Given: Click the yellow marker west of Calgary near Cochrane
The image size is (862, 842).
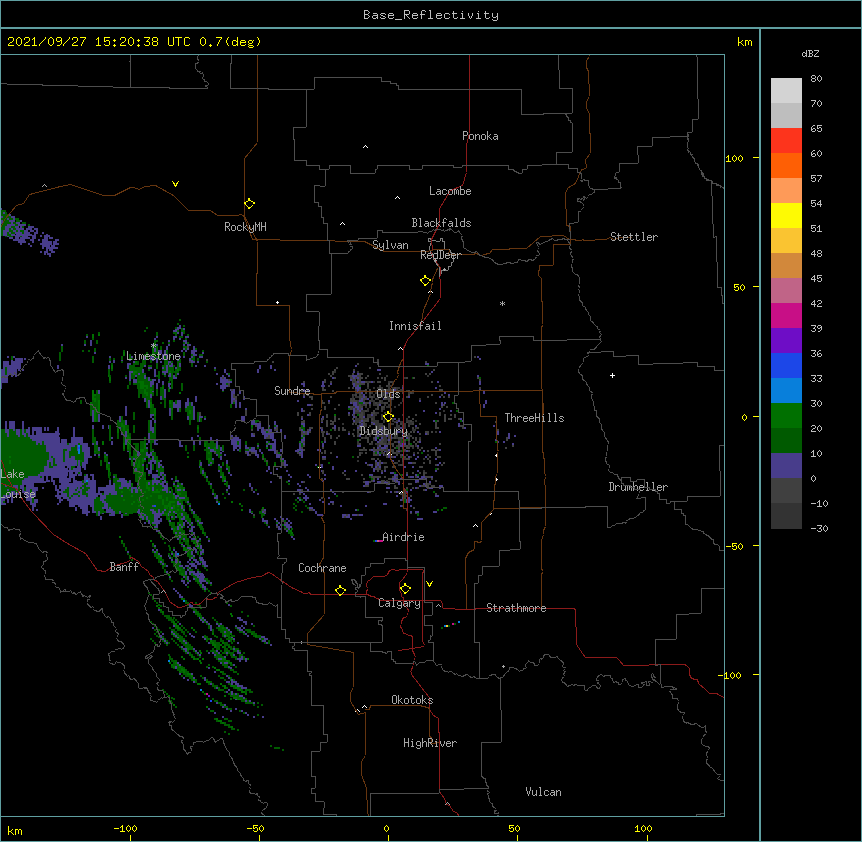Looking at the screenshot, I should tap(340, 590).
